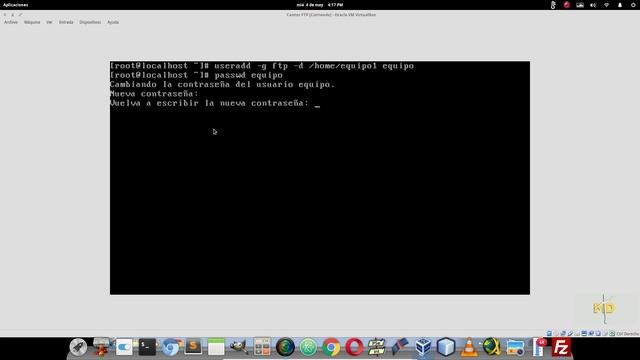Open the app with red badge in dock
This screenshot has width=640, height=360.
[x=539, y=347]
